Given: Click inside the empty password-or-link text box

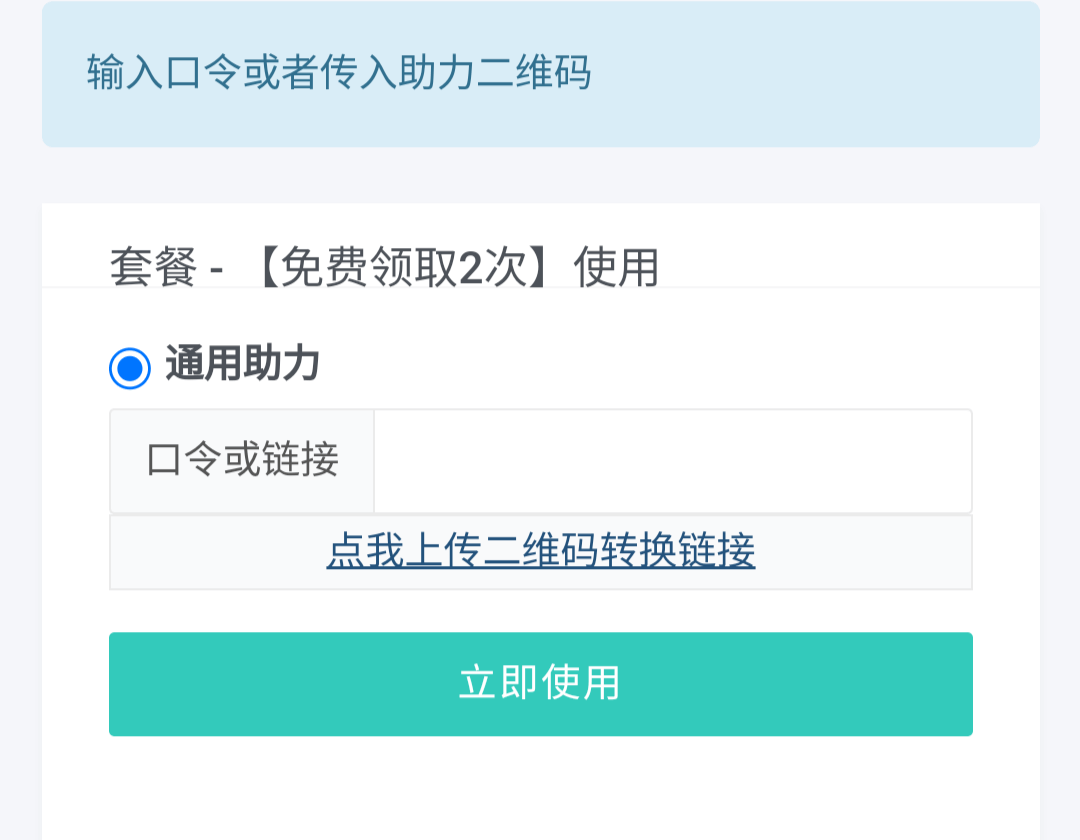Looking at the screenshot, I should pyautogui.click(x=672, y=461).
